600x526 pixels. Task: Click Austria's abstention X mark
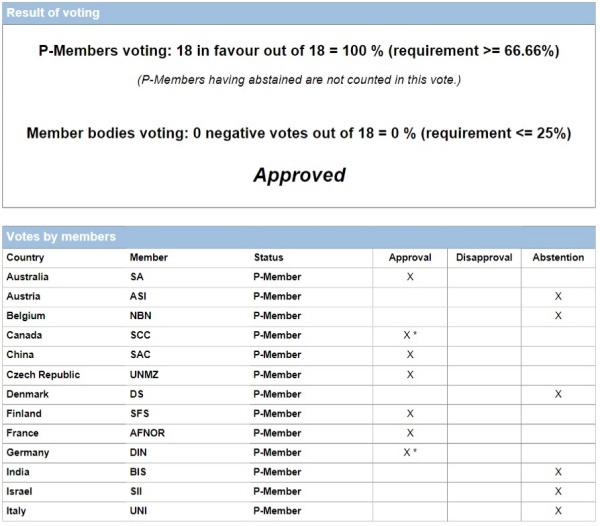[558, 297]
